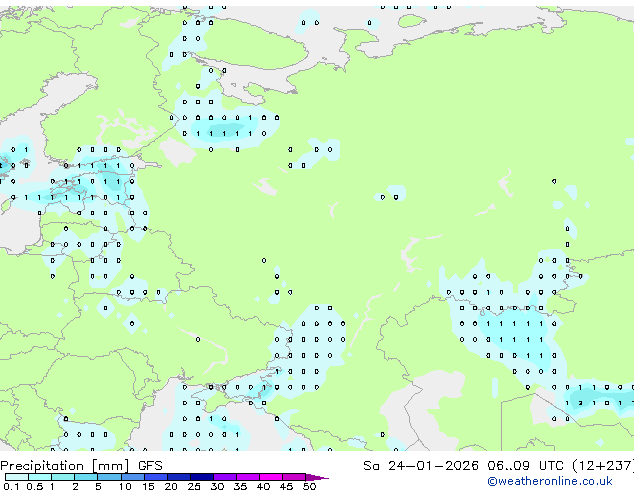Click the weatheronline.co.uk copyright link
Viewport: 634px width, 490px height.
coord(549,481)
